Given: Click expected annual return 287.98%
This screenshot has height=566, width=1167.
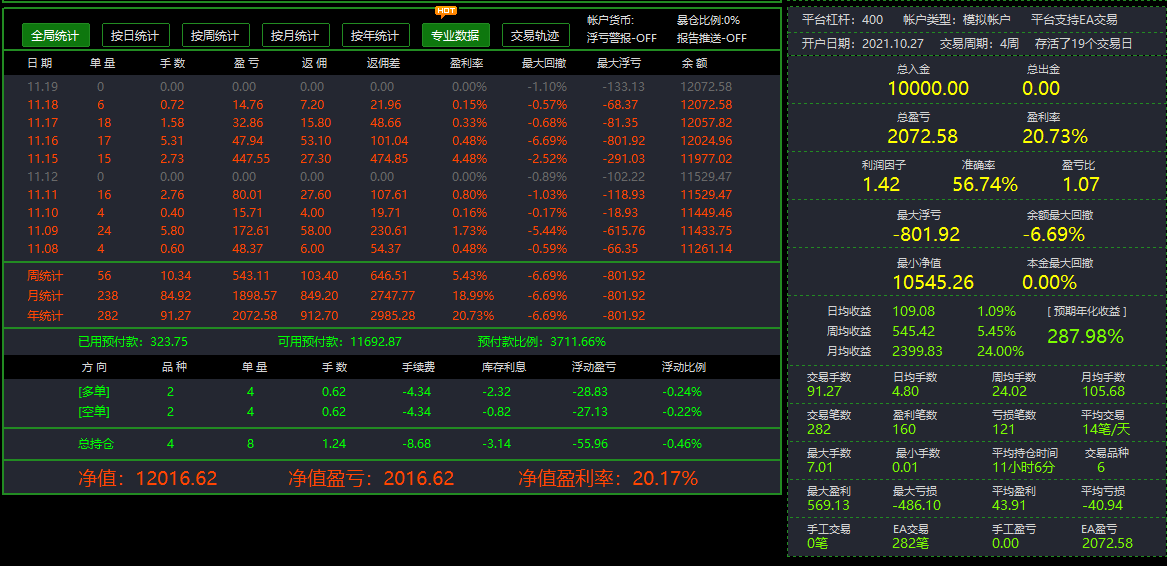Looking at the screenshot, I should pyautogui.click(x=1085, y=337).
